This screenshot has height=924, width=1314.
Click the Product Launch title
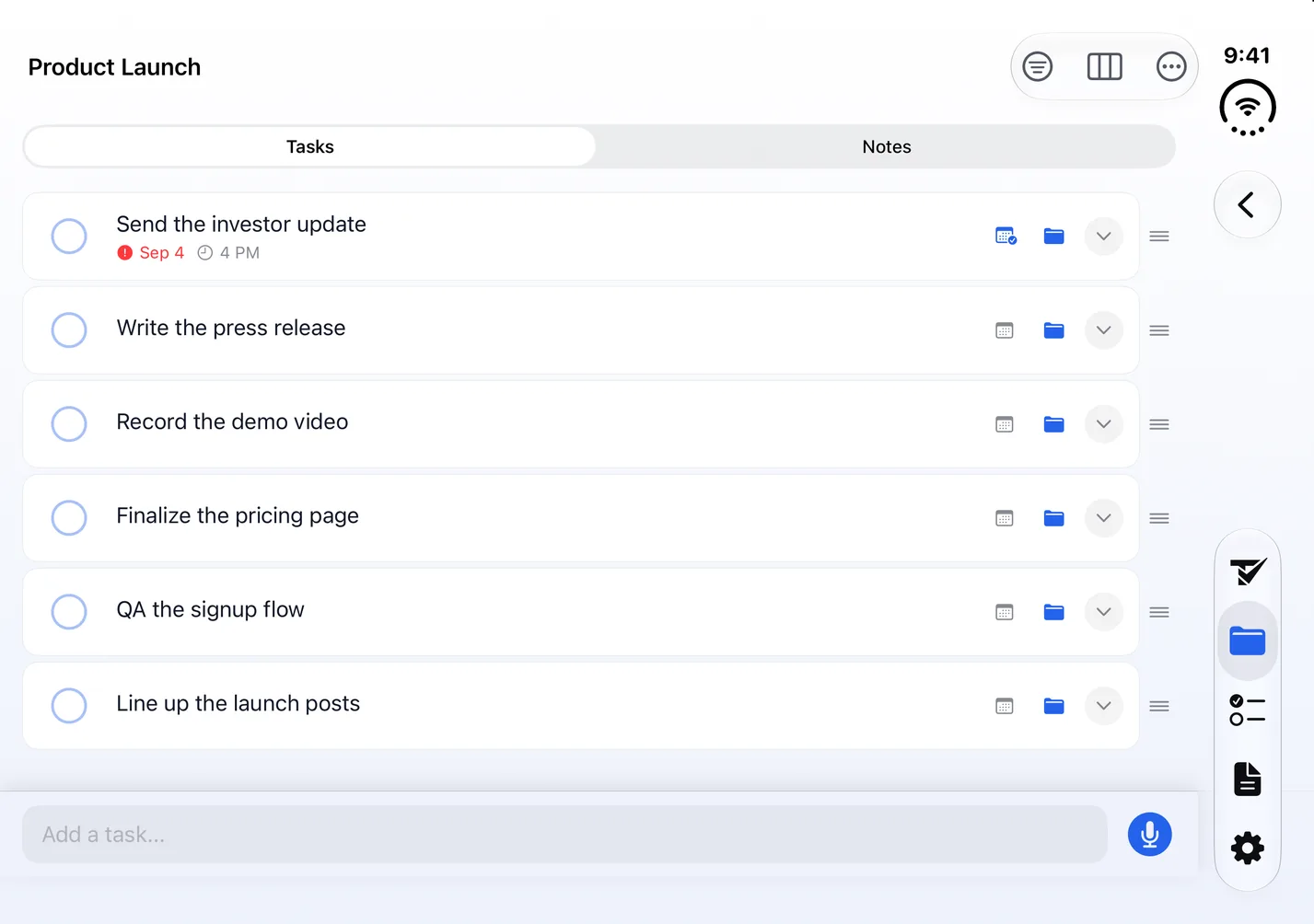(114, 67)
